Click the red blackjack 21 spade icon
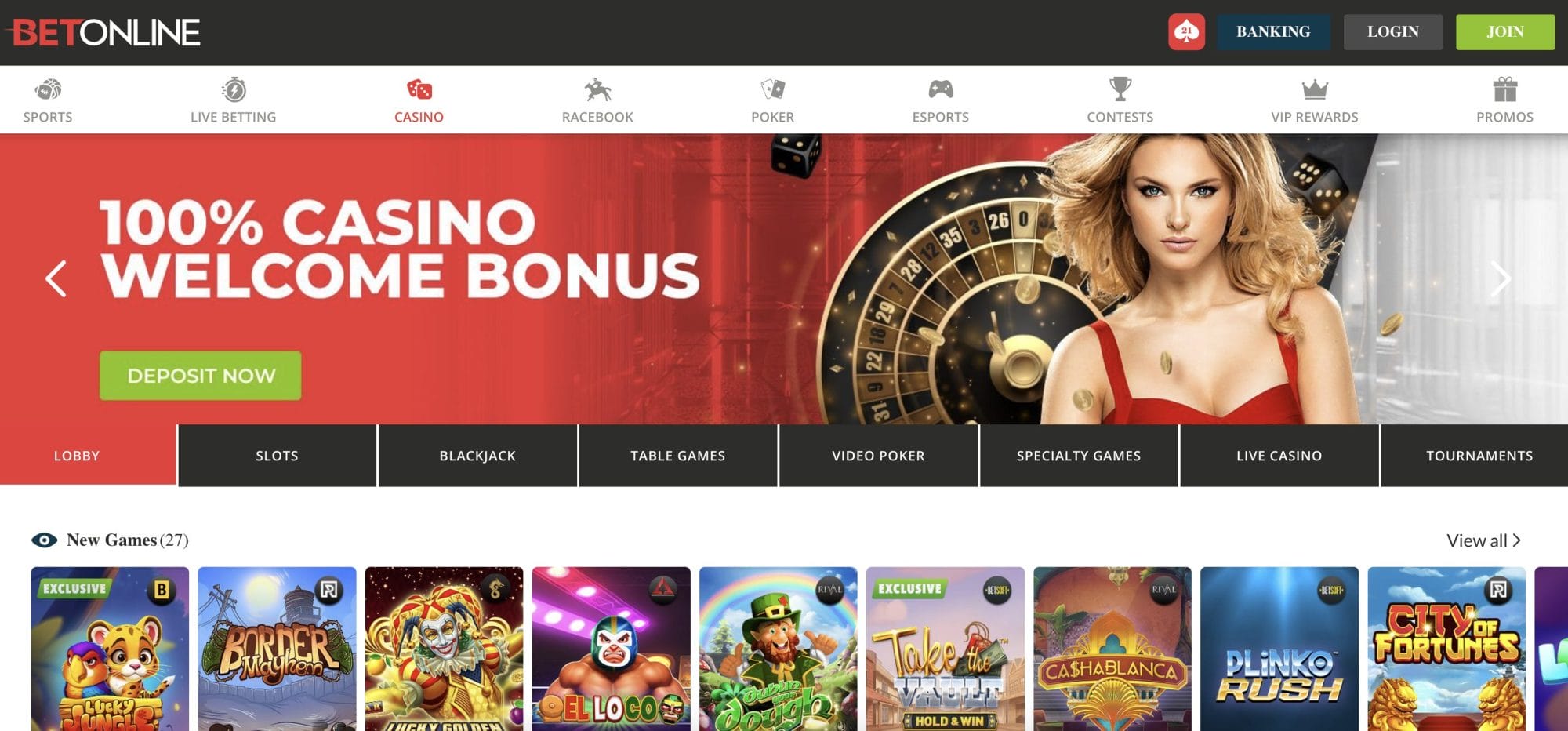Viewport: 1568px width, 731px height. click(1186, 32)
